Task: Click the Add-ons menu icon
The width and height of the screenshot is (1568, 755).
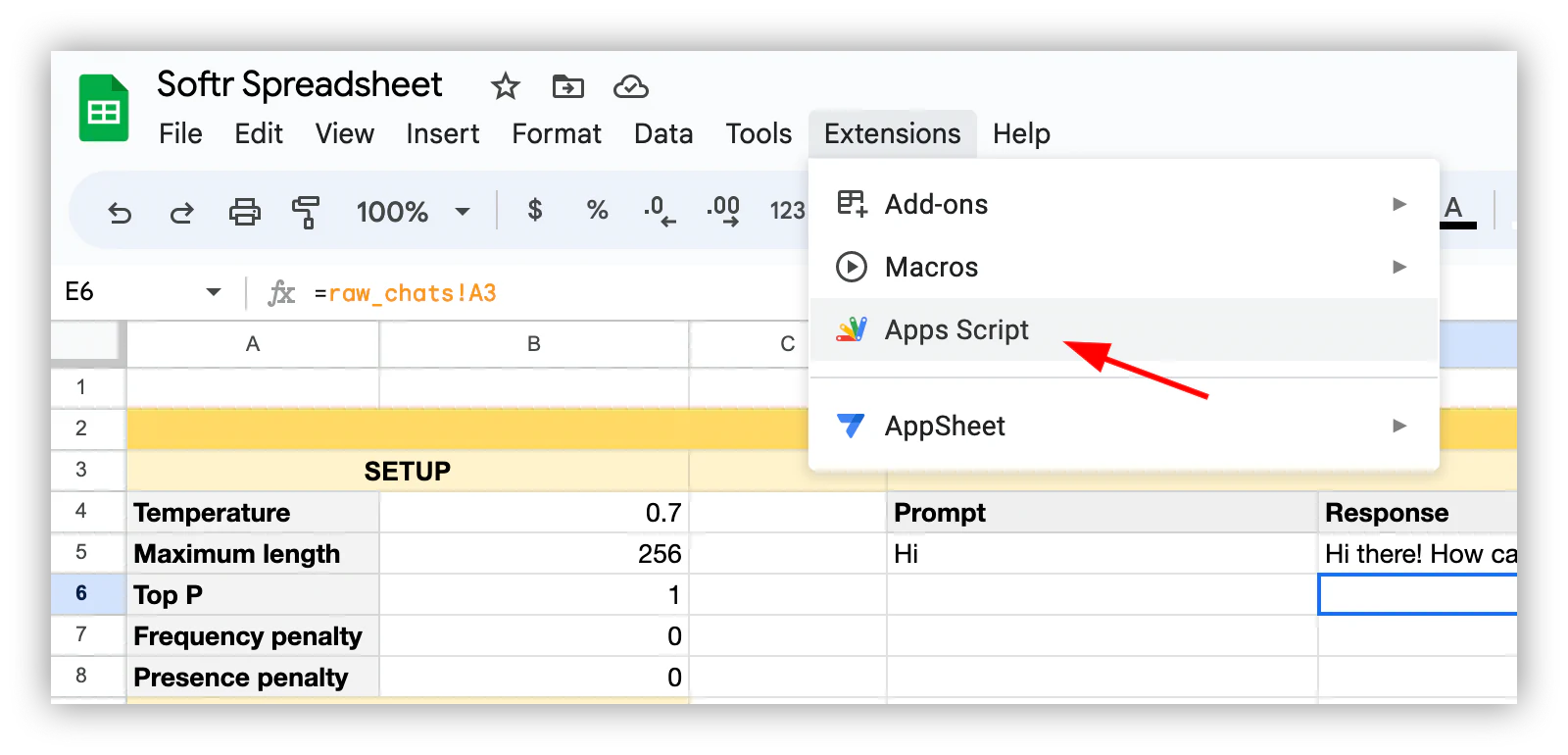Action: pyautogui.click(x=852, y=204)
